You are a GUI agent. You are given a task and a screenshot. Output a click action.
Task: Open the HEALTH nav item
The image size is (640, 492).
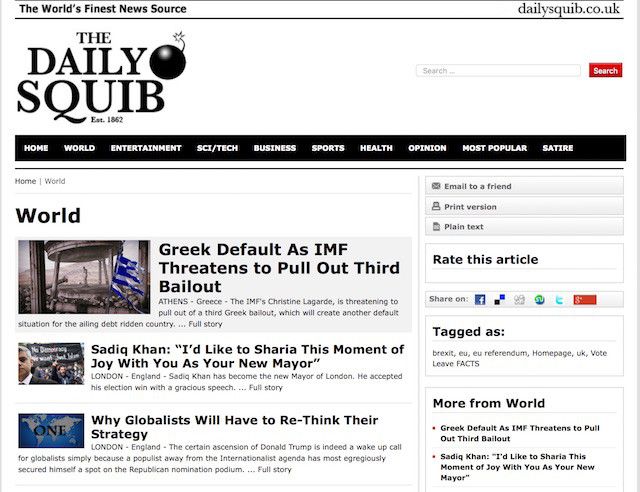point(376,148)
